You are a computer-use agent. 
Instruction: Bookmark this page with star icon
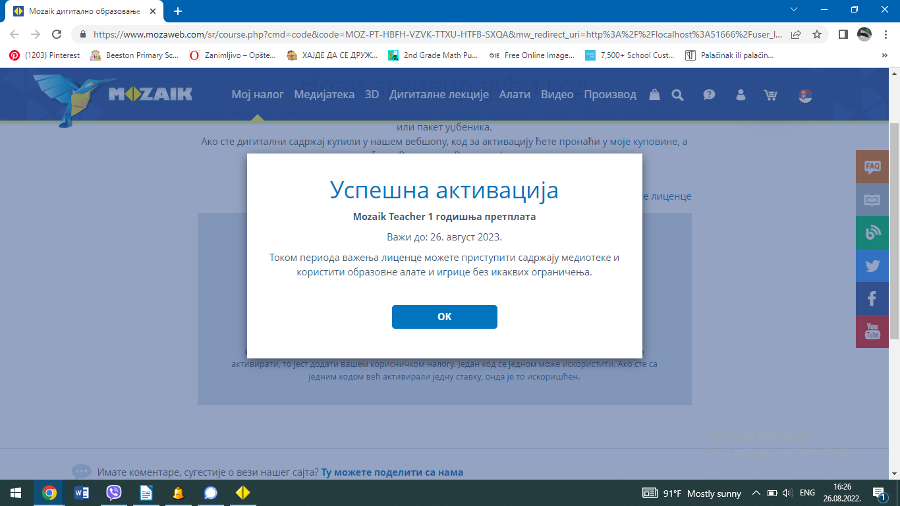(817, 34)
